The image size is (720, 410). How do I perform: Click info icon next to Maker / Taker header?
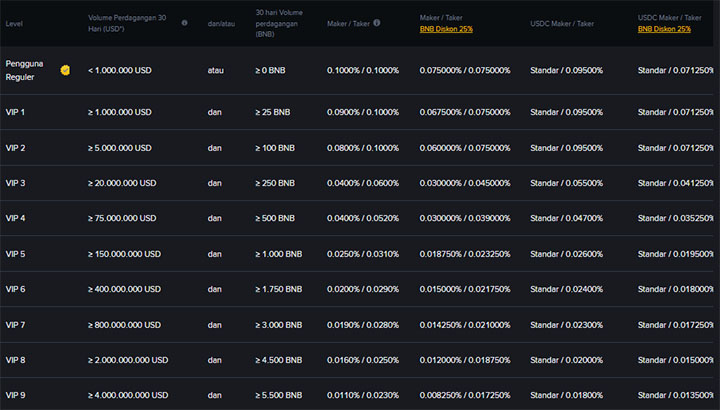[x=377, y=23]
